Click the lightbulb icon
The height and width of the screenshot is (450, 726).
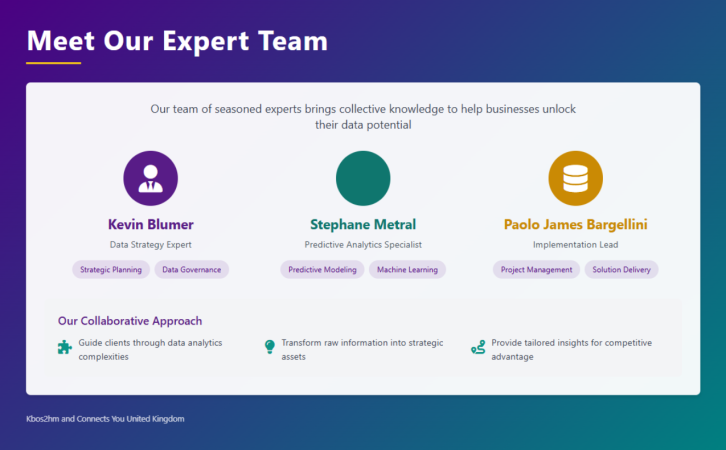click(269, 347)
